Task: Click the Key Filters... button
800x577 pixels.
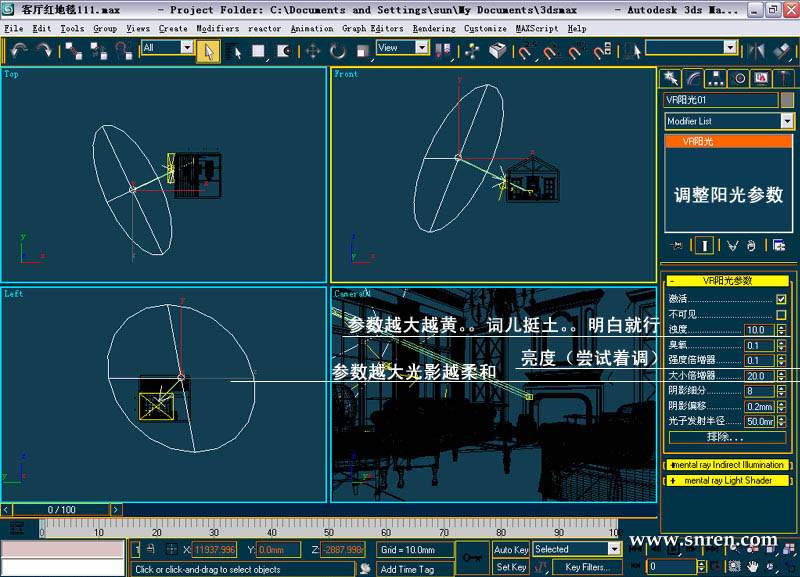Action: [586, 567]
